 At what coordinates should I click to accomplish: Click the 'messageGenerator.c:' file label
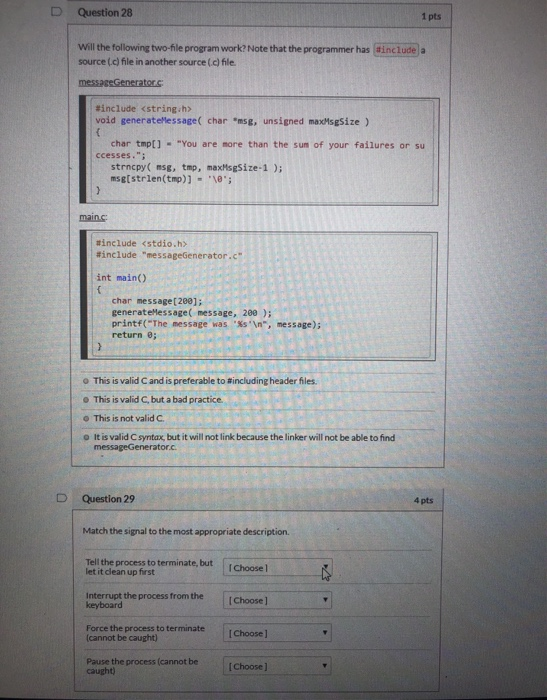tap(121, 82)
